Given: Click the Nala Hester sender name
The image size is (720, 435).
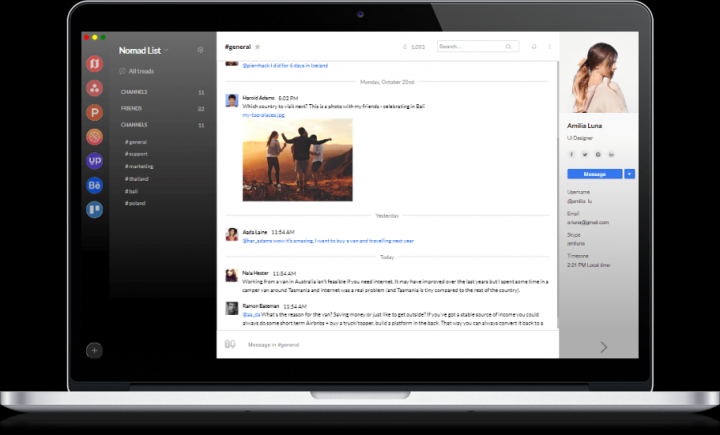Looking at the screenshot, I should click(x=255, y=273).
